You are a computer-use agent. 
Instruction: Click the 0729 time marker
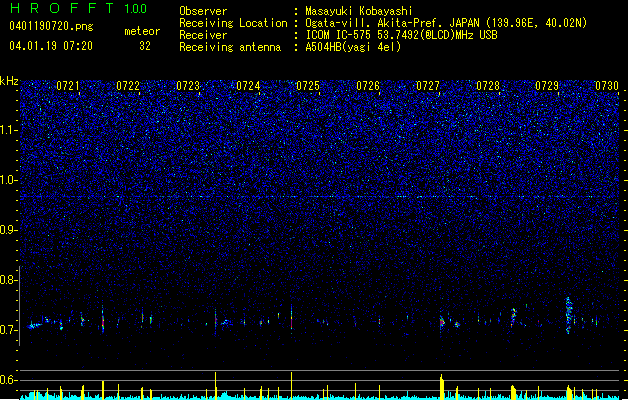click(547, 86)
